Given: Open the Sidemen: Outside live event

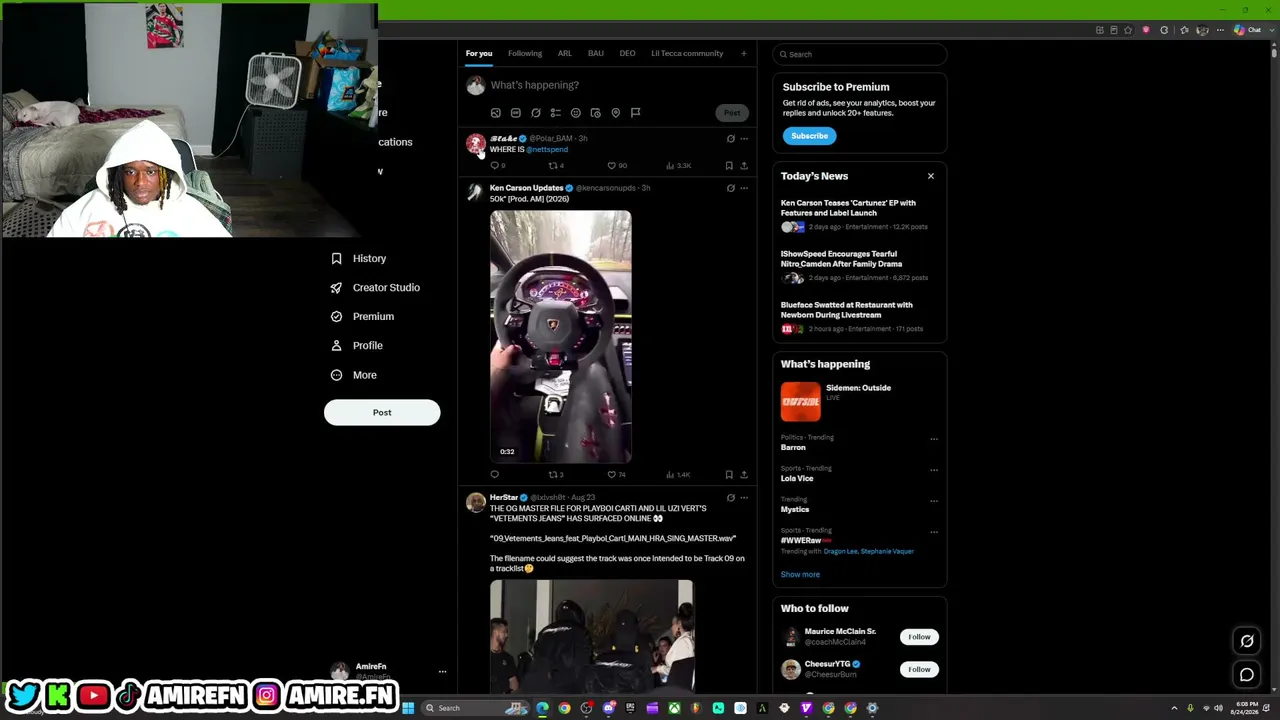Looking at the screenshot, I should 859,401.
